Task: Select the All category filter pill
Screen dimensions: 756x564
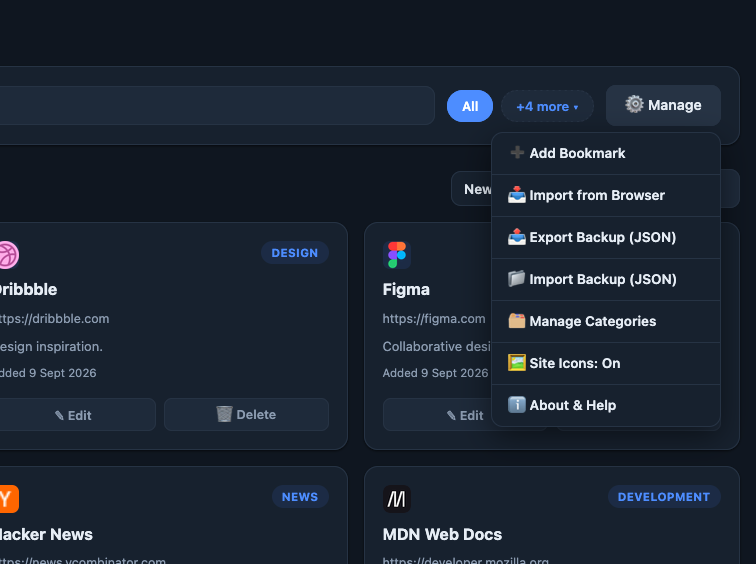Action: [470, 106]
